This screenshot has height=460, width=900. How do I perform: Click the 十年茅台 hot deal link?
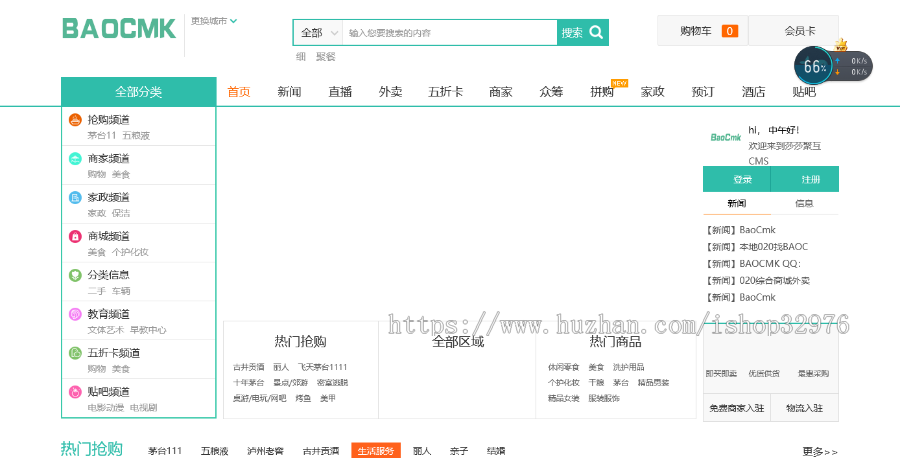click(249, 382)
